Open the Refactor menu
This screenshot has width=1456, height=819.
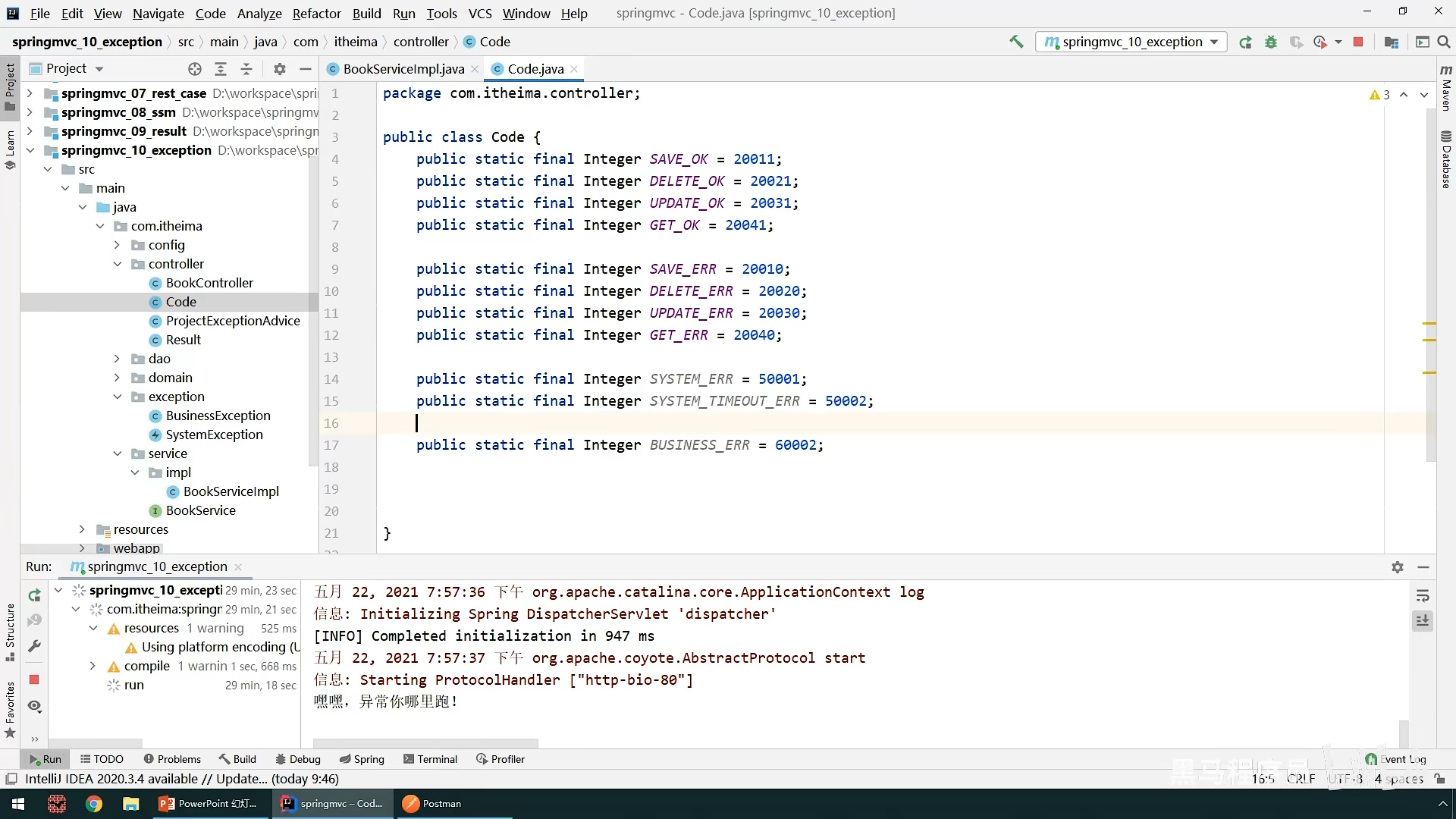[x=316, y=14]
